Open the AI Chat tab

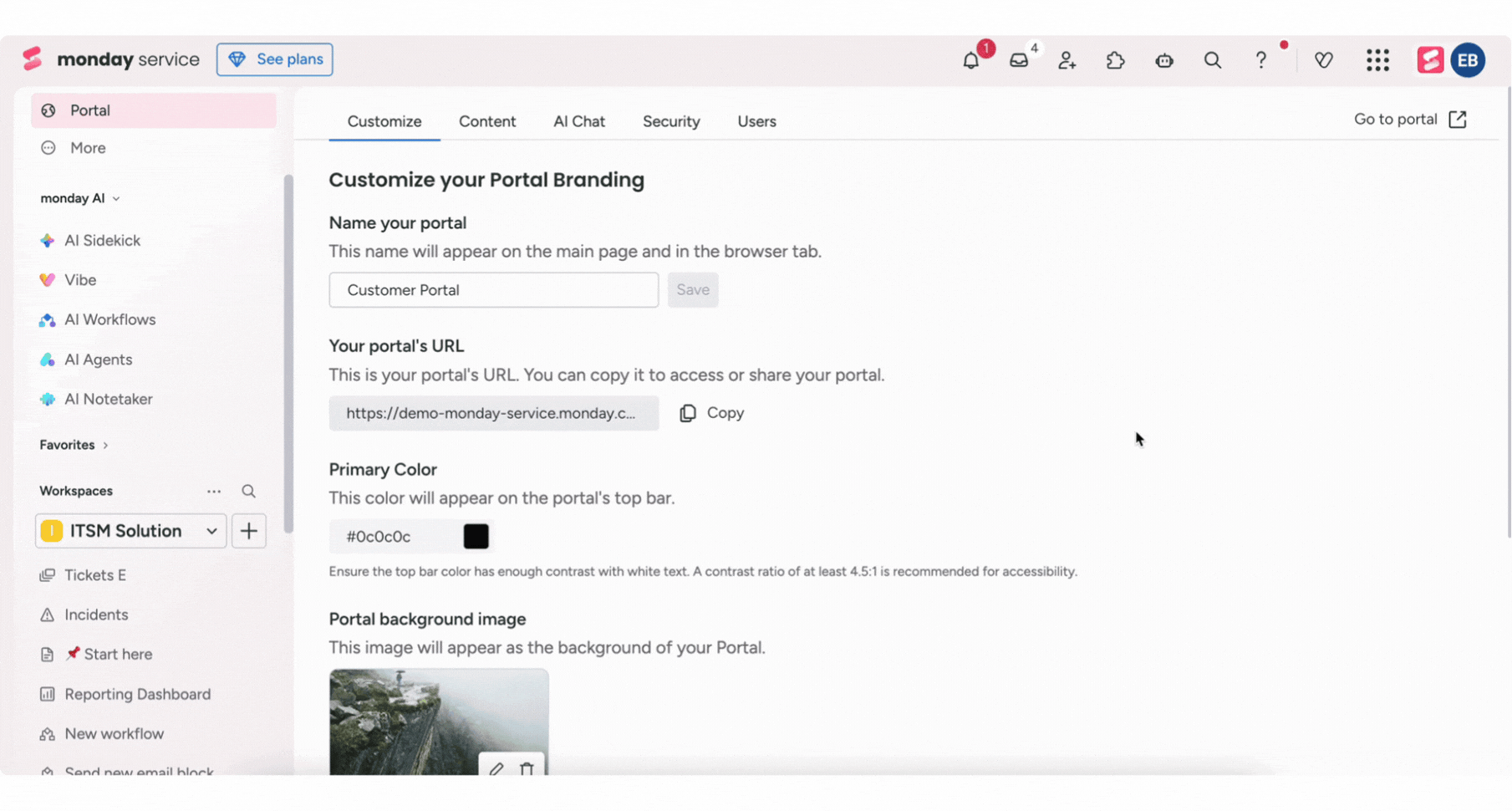pyautogui.click(x=579, y=121)
